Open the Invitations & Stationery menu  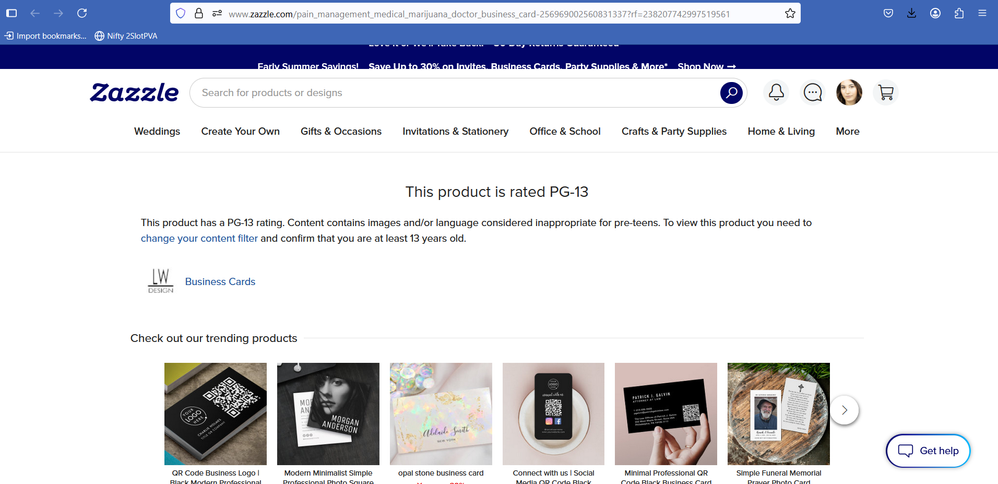pyautogui.click(x=455, y=131)
